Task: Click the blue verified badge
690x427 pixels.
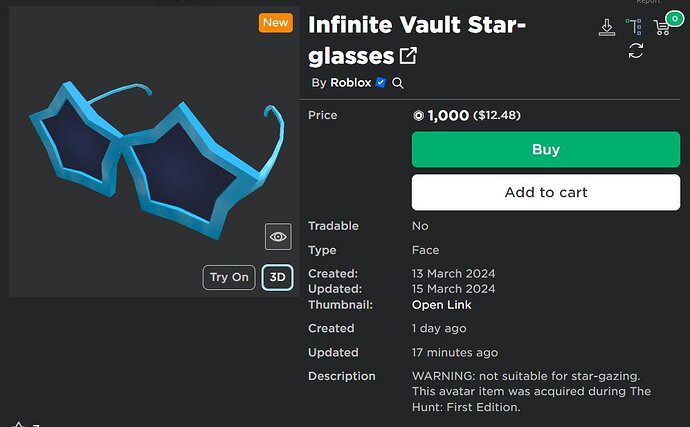Action: pos(381,83)
